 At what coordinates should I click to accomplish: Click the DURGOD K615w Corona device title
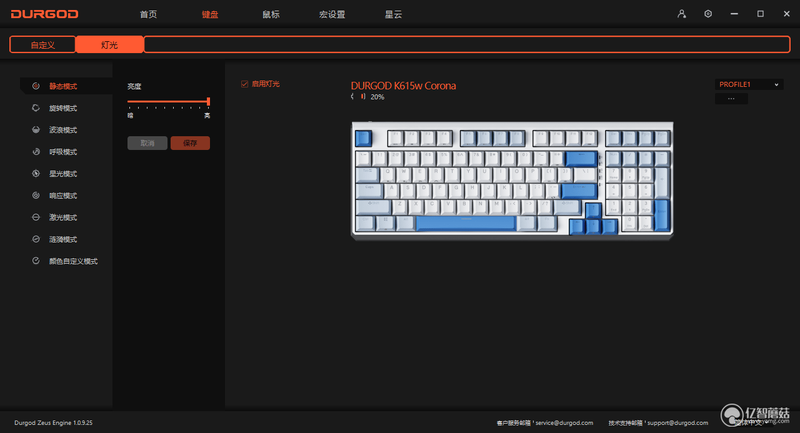click(x=403, y=86)
